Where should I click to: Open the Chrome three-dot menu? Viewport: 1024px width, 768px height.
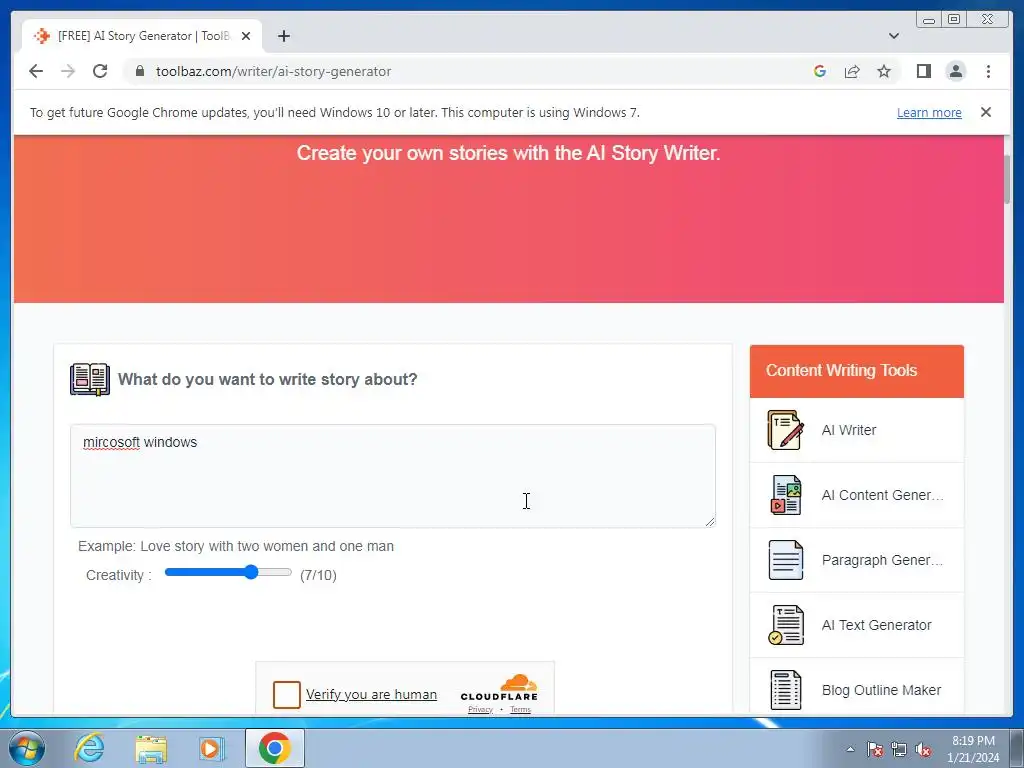pos(988,71)
